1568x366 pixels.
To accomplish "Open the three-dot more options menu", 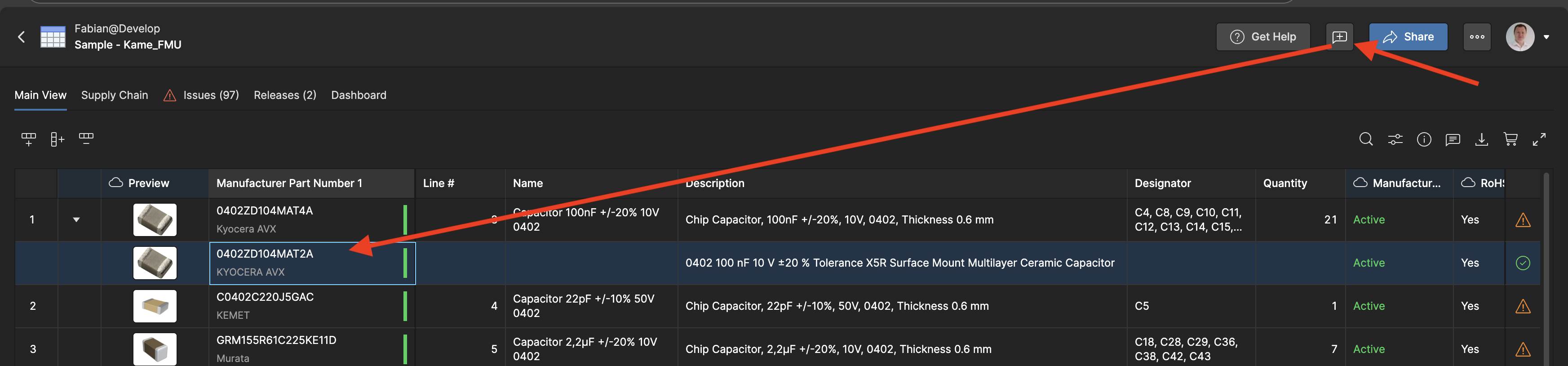I will tap(1477, 37).
